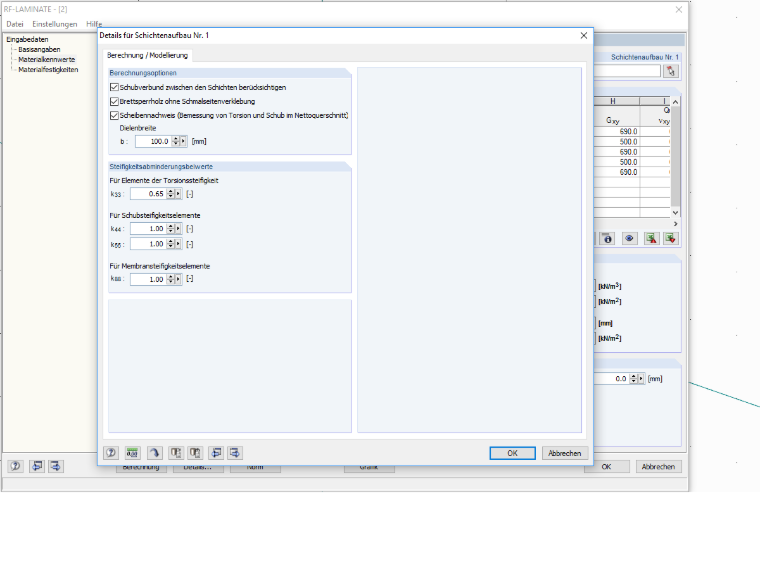Open the Einstellungen menu
Image resolution: width=760 pixels, height=570 pixels.
pos(55,24)
